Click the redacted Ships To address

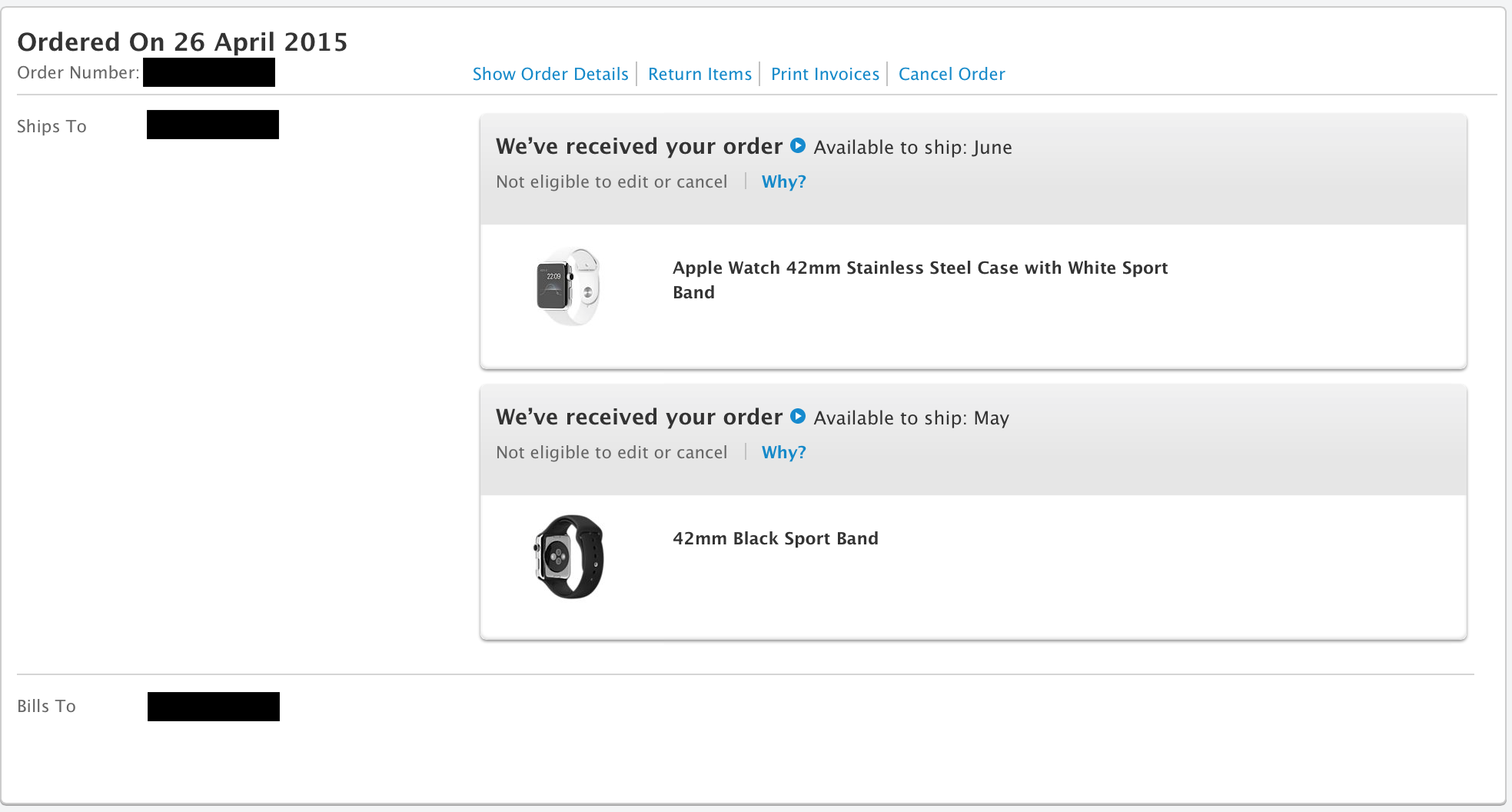point(213,125)
